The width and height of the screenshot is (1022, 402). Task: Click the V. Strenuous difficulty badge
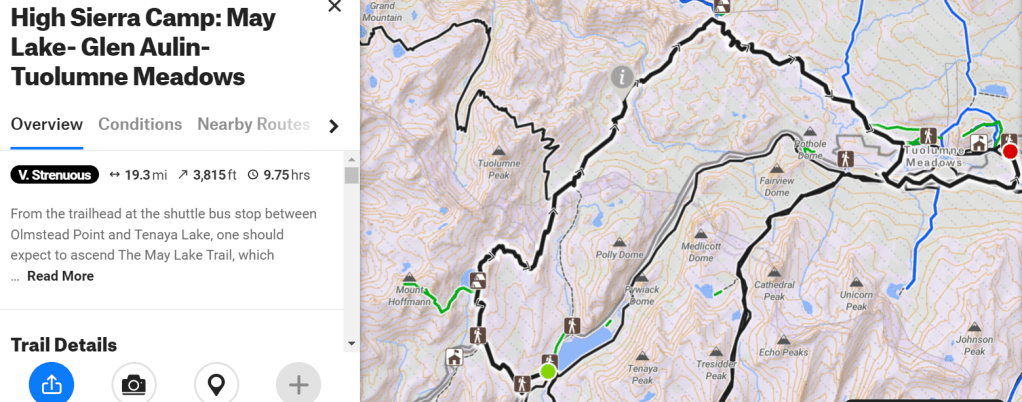pos(55,175)
